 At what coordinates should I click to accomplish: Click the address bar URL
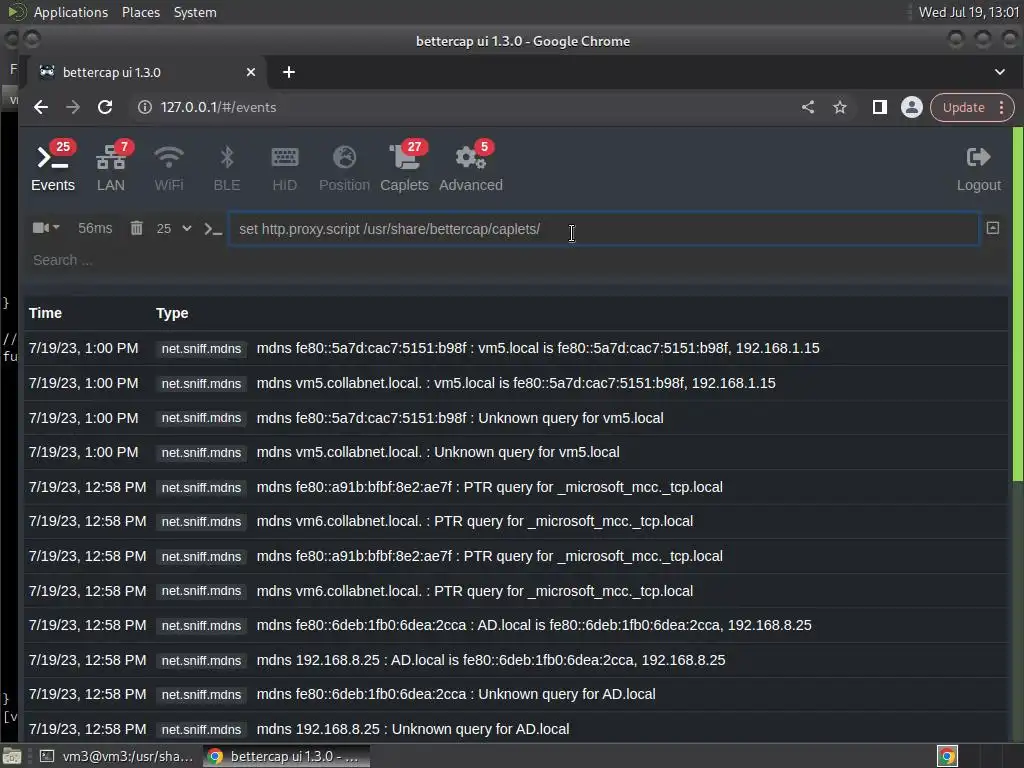click(219, 107)
